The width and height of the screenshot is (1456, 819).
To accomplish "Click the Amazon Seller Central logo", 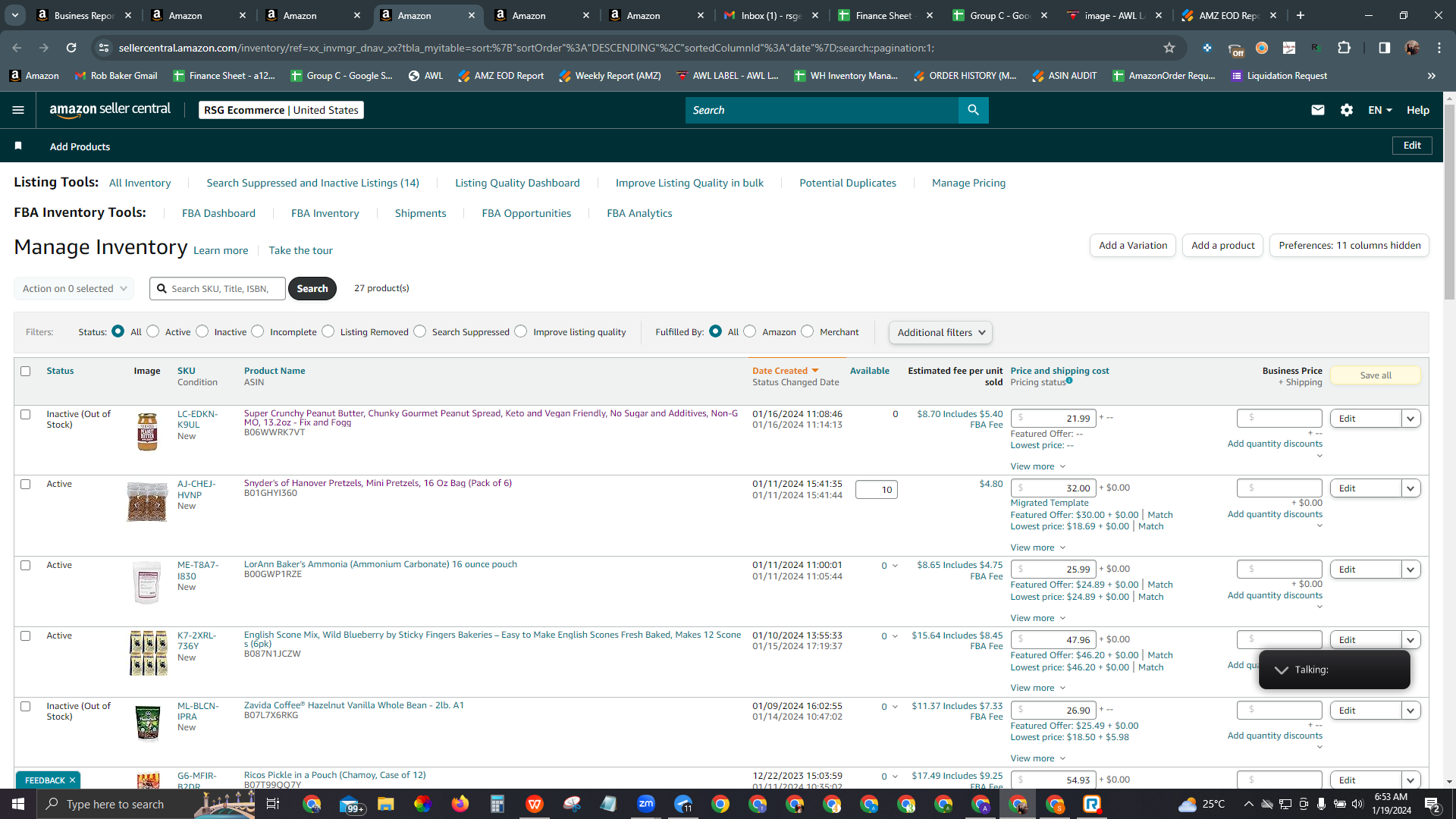I will click(x=110, y=110).
